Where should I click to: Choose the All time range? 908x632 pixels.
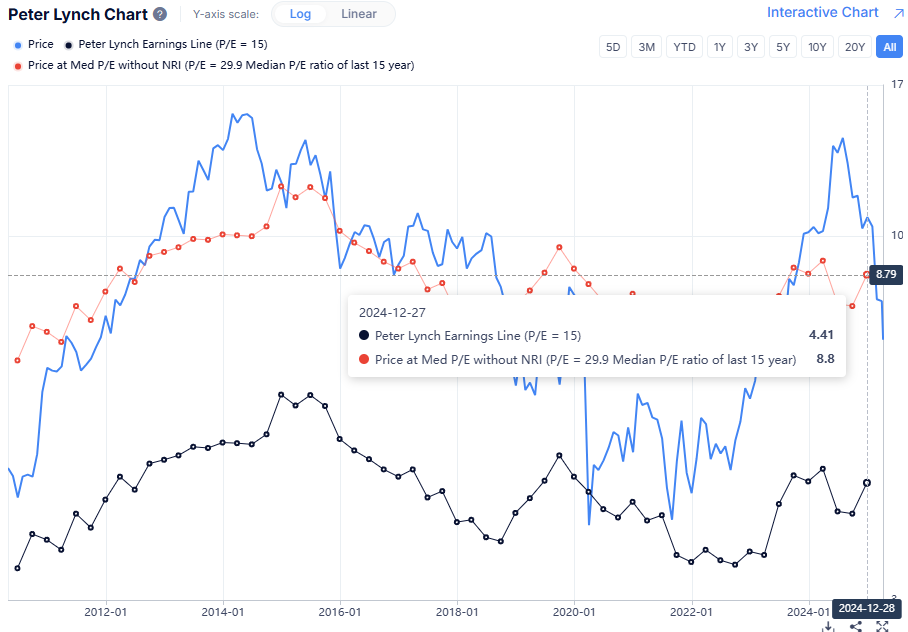click(x=888, y=47)
